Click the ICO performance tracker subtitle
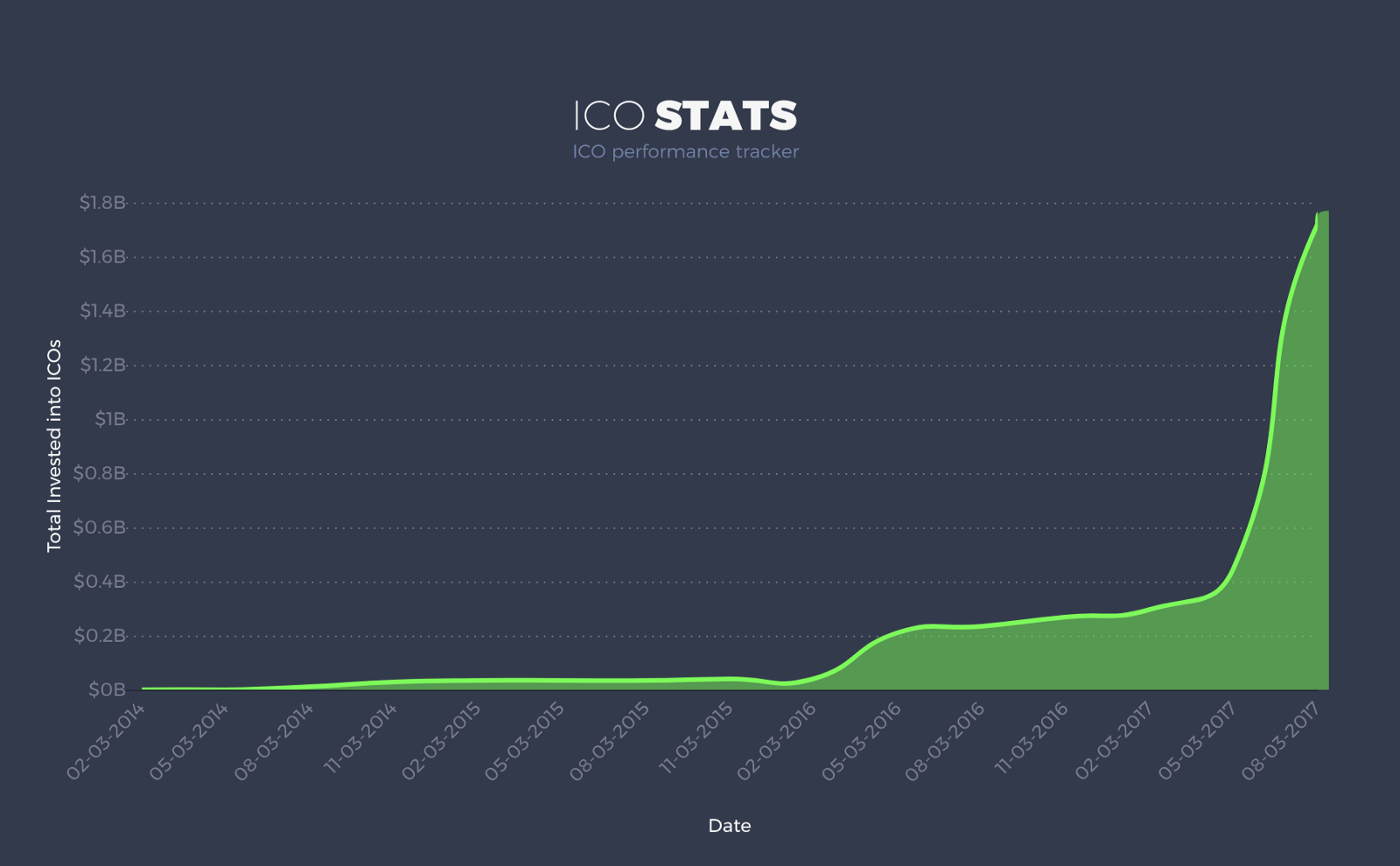The height and width of the screenshot is (866, 1400). tap(685, 151)
